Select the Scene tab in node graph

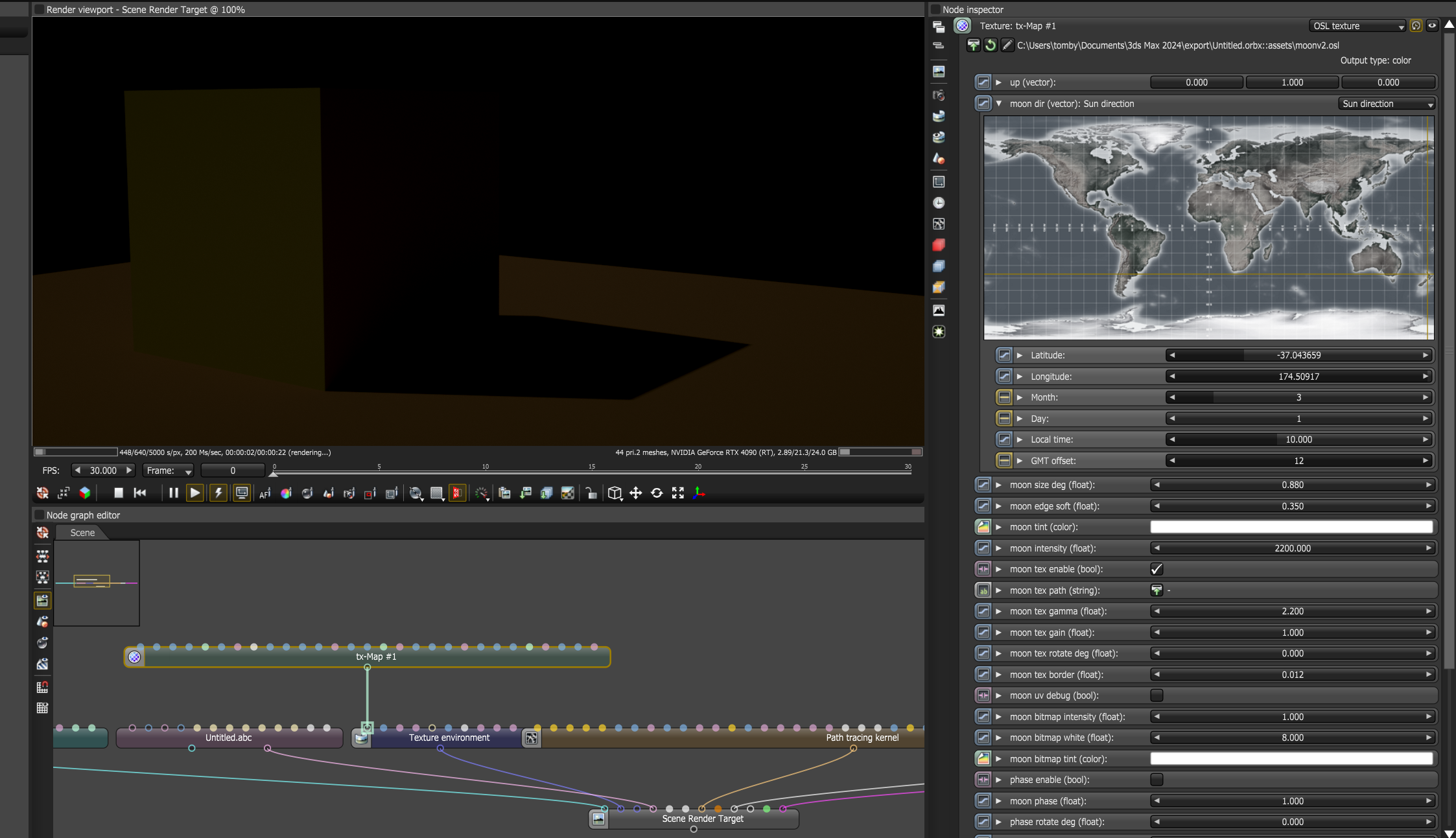82,533
